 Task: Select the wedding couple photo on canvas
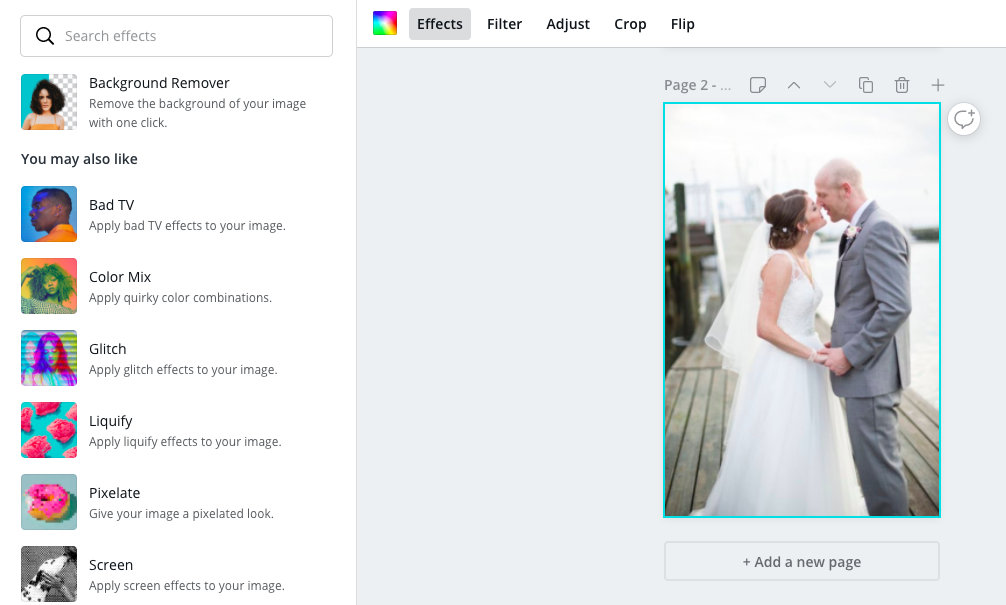tap(802, 310)
